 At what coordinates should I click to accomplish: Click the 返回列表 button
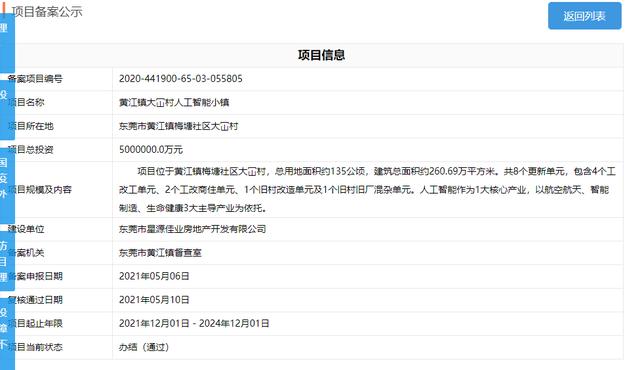pyautogui.click(x=584, y=16)
